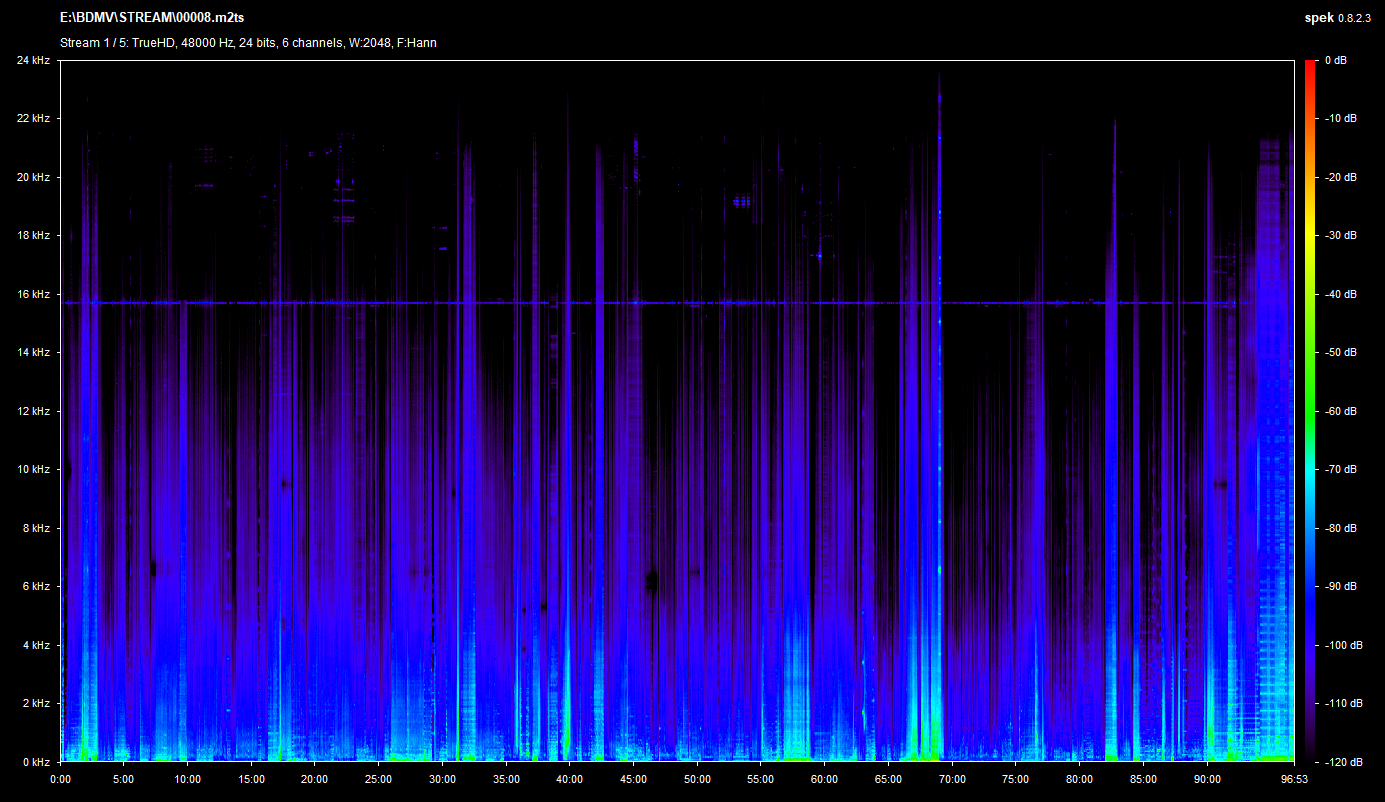Click the 10 kHz frequency axis label
This screenshot has width=1385, height=802.
click(x=33, y=470)
